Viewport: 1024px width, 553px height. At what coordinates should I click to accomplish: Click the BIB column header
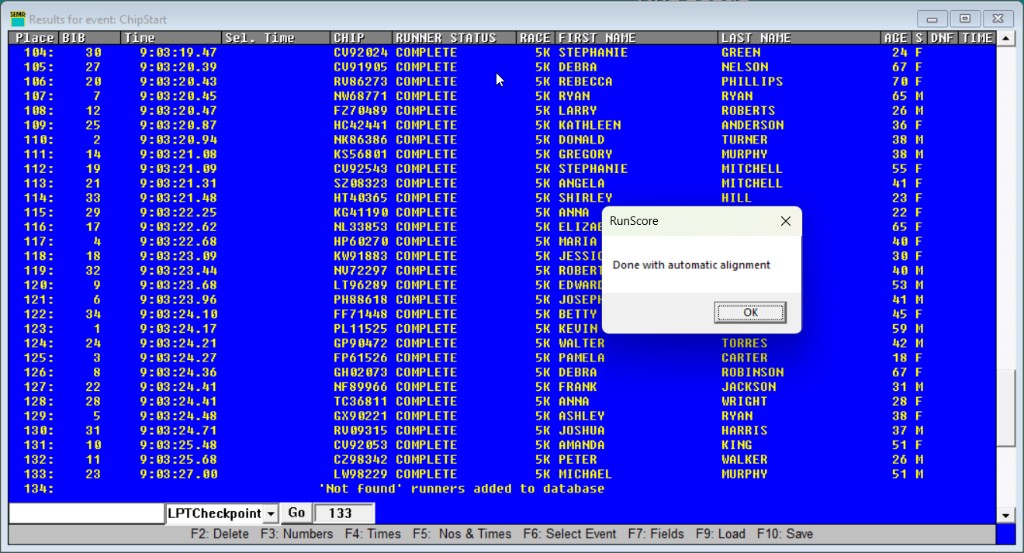tap(90, 38)
